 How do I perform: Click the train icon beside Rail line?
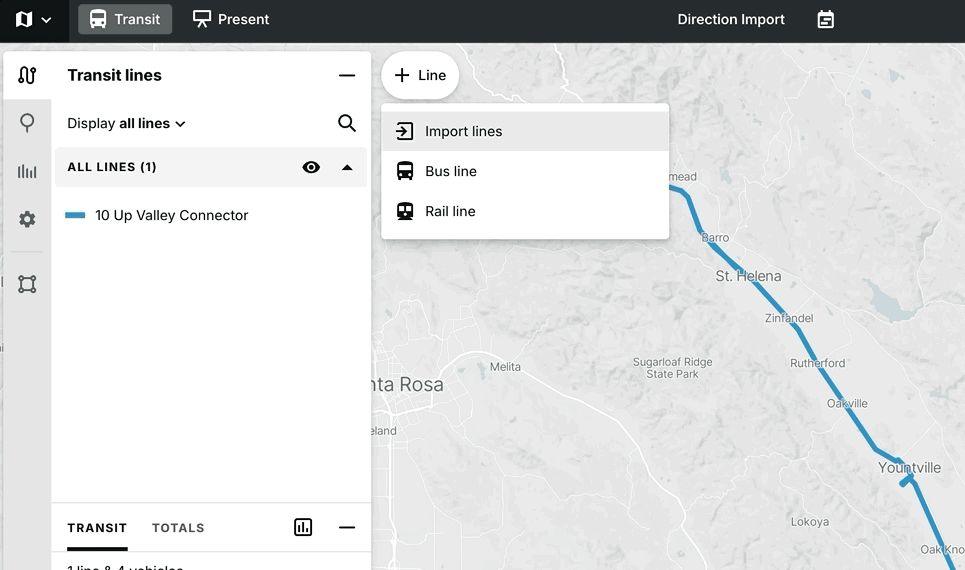point(405,211)
